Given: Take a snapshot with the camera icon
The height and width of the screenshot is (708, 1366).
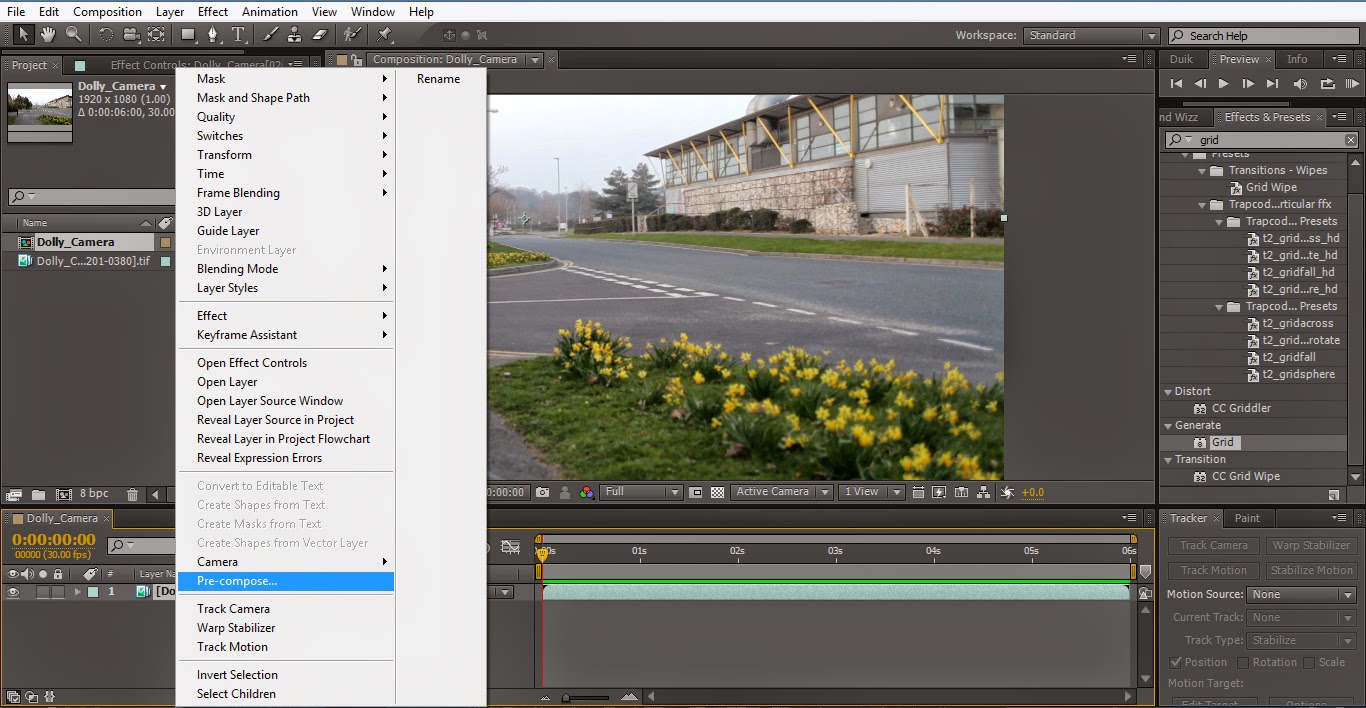Looking at the screenshot, I should [x=542, y=492].
